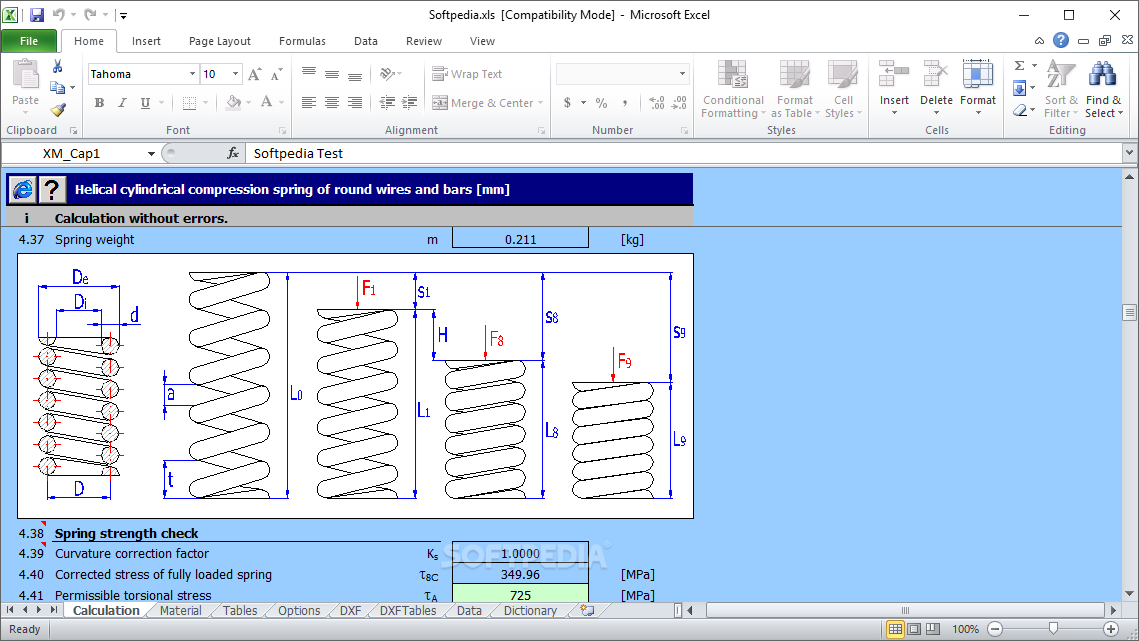Open Find & Select menu
The image size is (1139, 641).
pos(1103,89)
